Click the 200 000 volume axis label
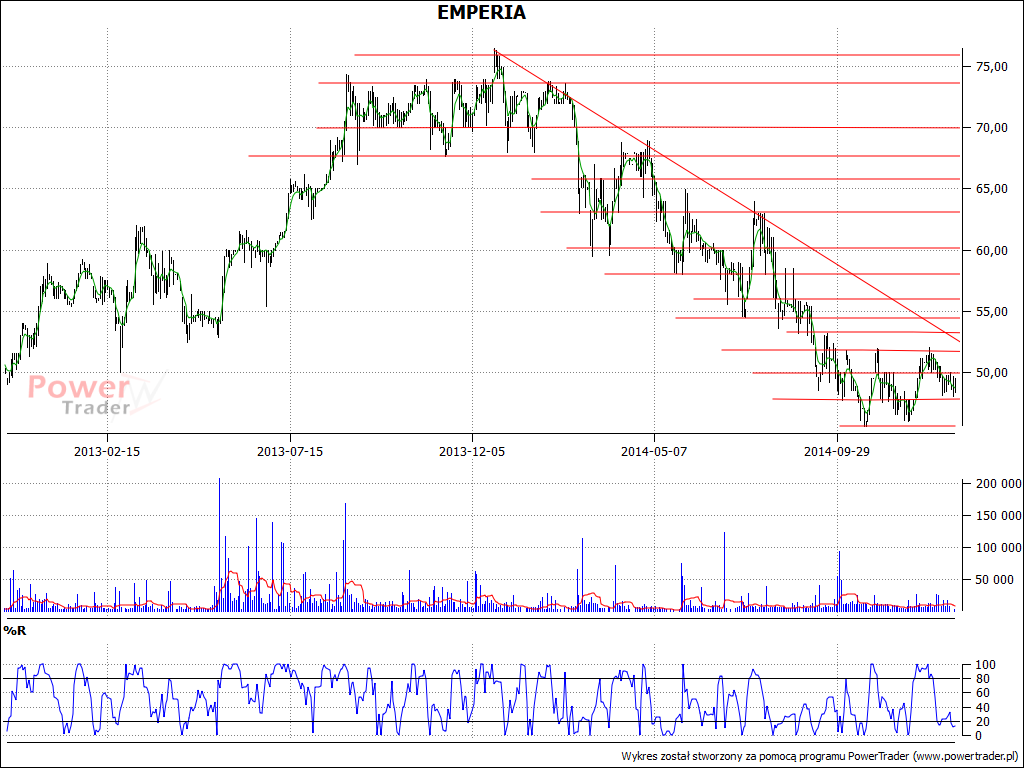 click(999, 484)
